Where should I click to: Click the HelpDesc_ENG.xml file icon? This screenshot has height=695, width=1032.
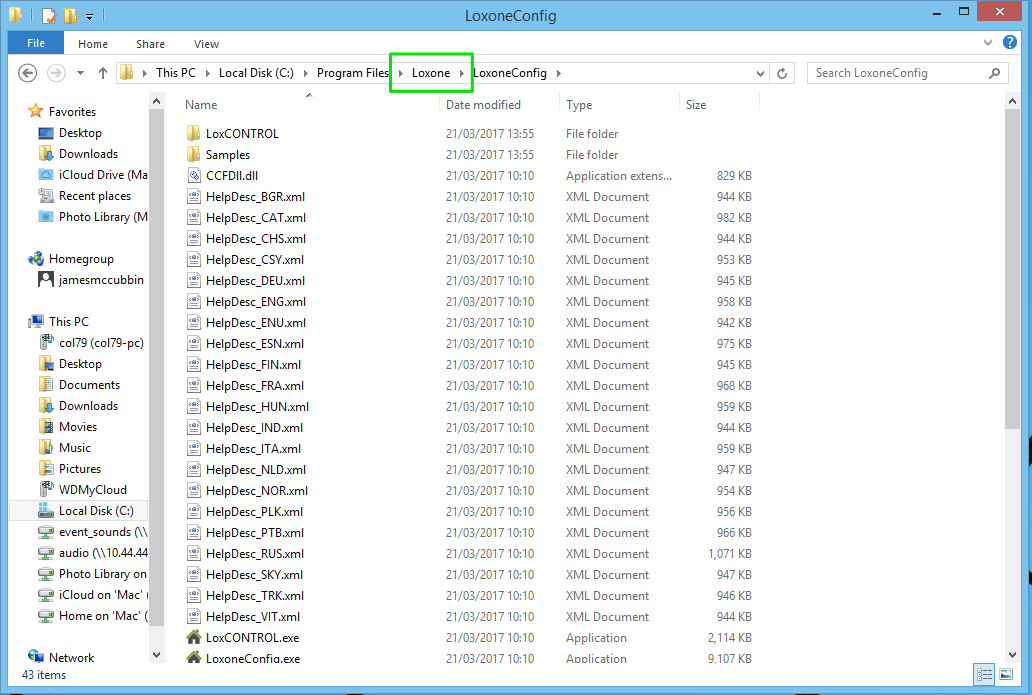coord(194,301)
